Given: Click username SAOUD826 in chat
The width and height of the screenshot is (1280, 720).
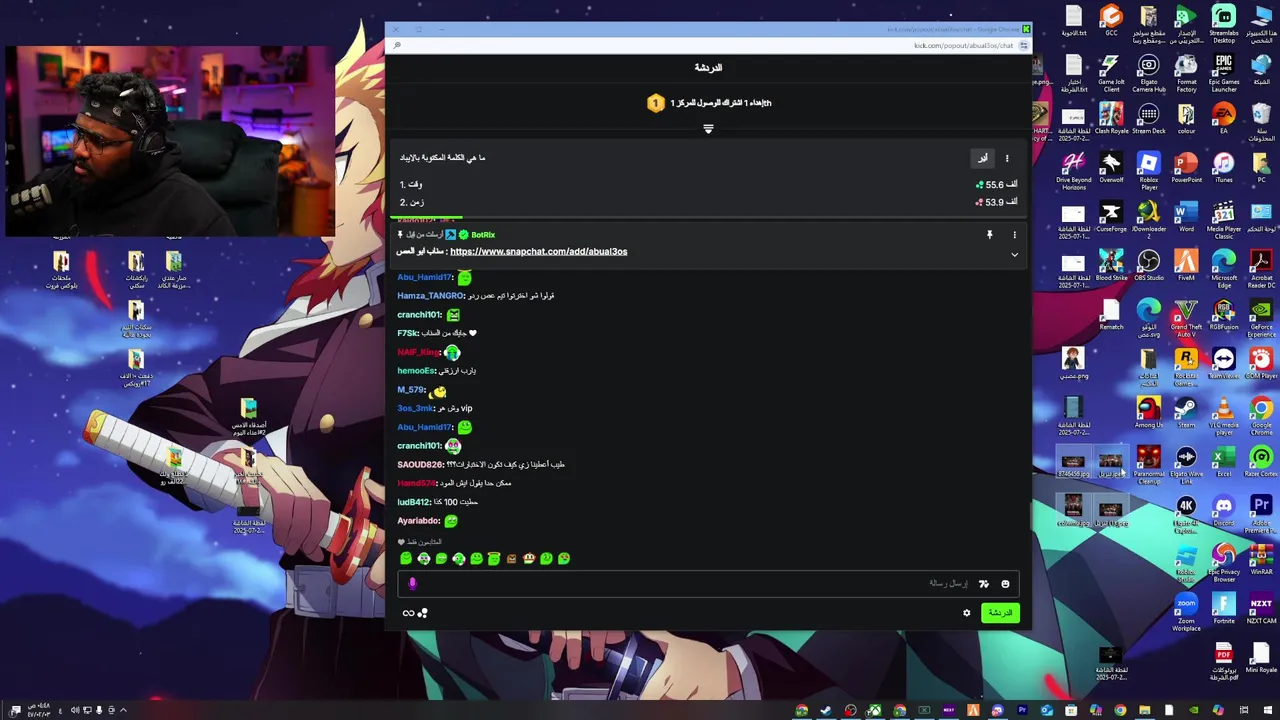Looking at the screenshot, I should point(420,465).
